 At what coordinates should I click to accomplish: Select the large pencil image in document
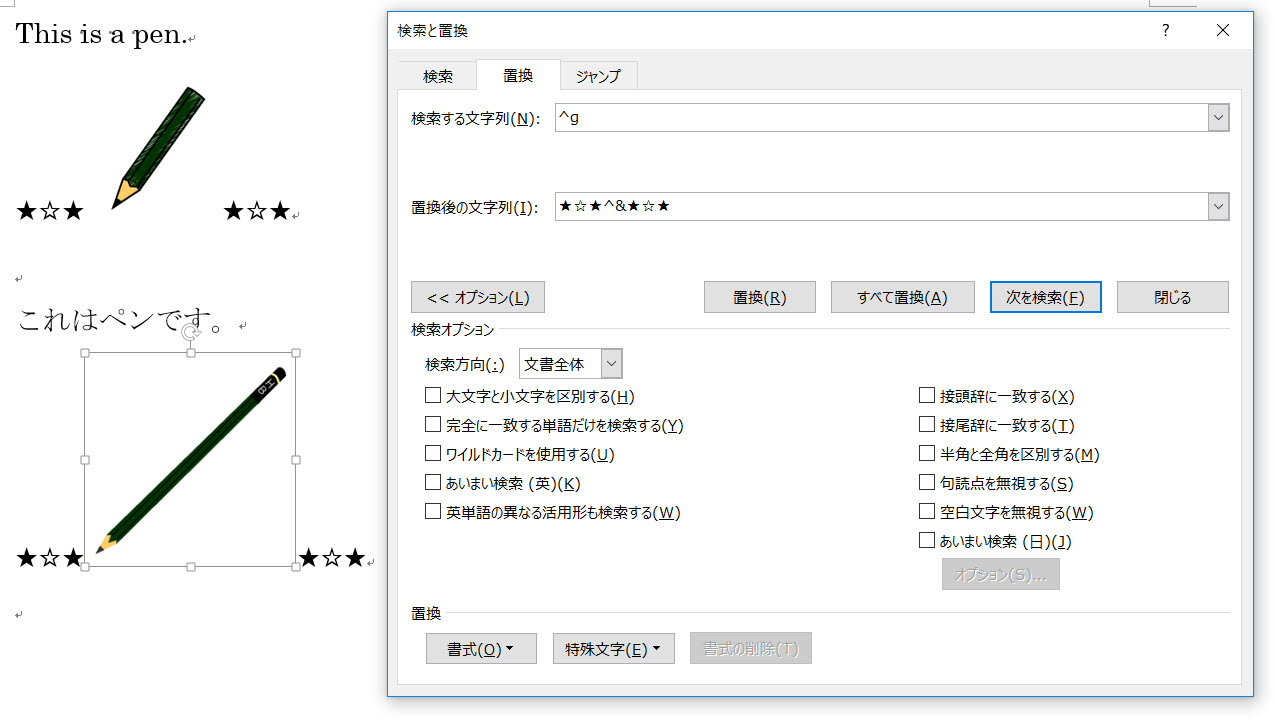tap(190, 460)
